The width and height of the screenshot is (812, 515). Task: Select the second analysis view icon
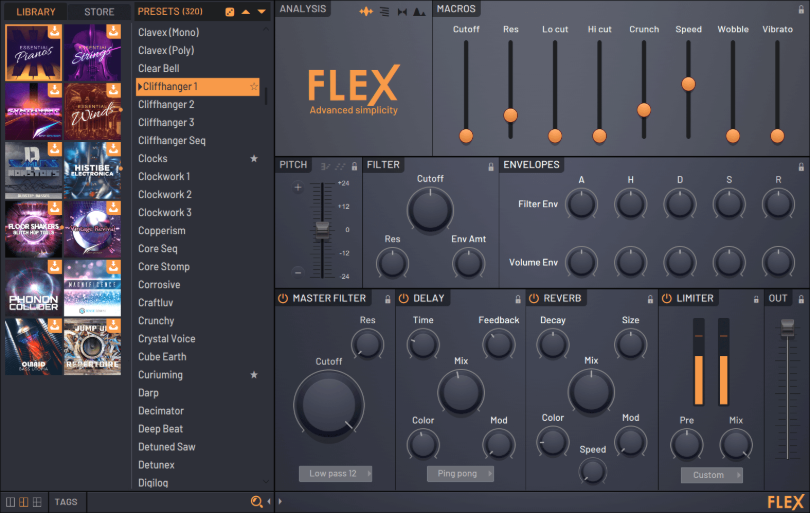pos(384,11)
